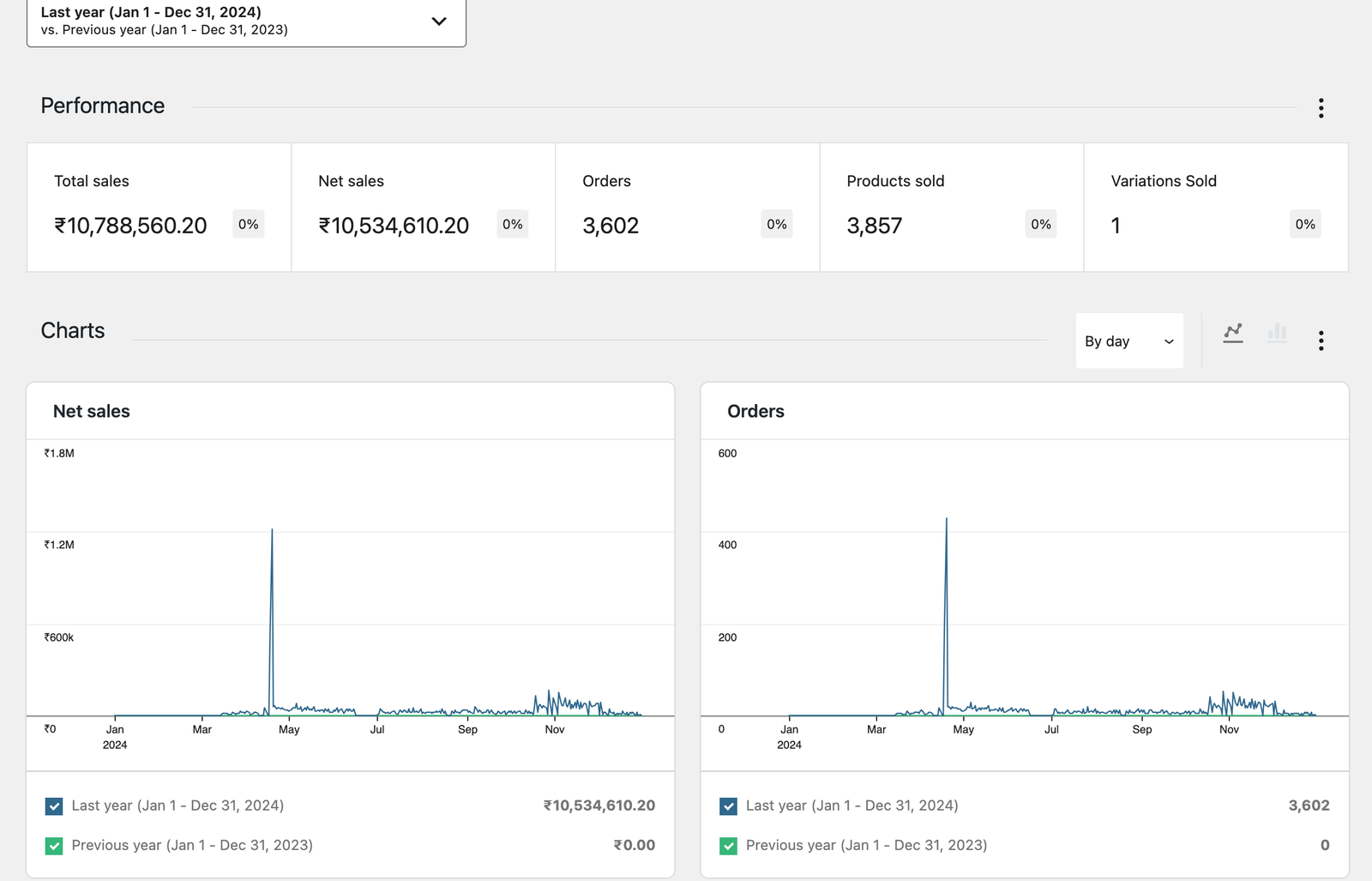Open the By day interval dropdown

point(1128,341)
